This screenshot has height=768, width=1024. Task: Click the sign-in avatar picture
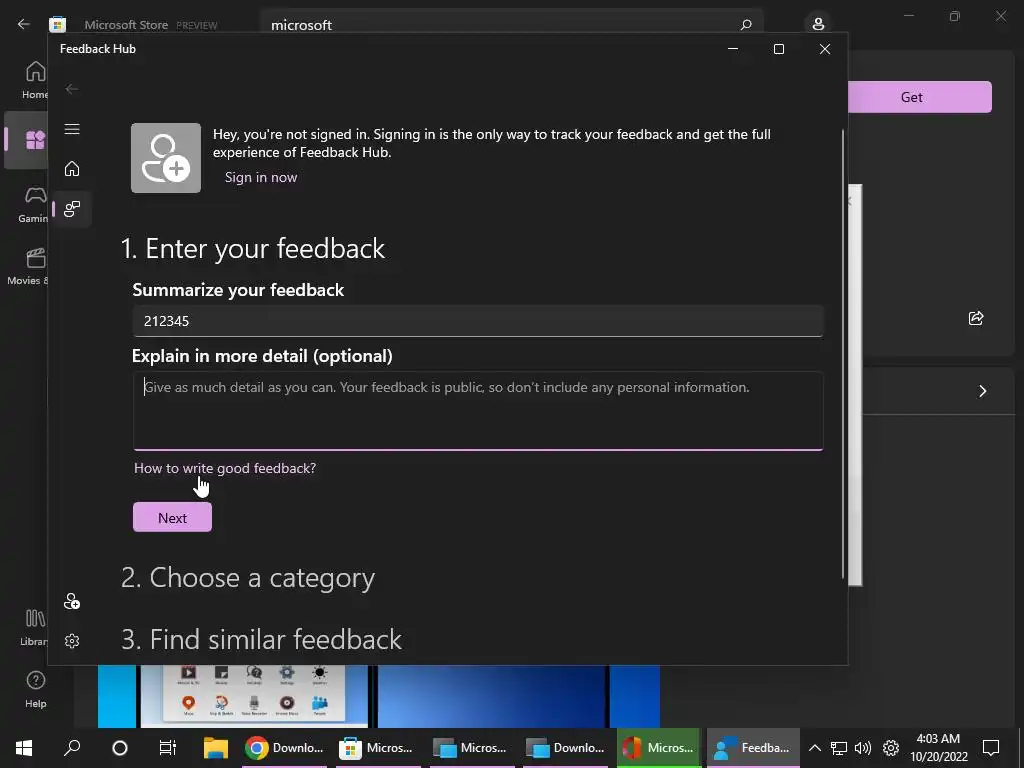[166, 158]
